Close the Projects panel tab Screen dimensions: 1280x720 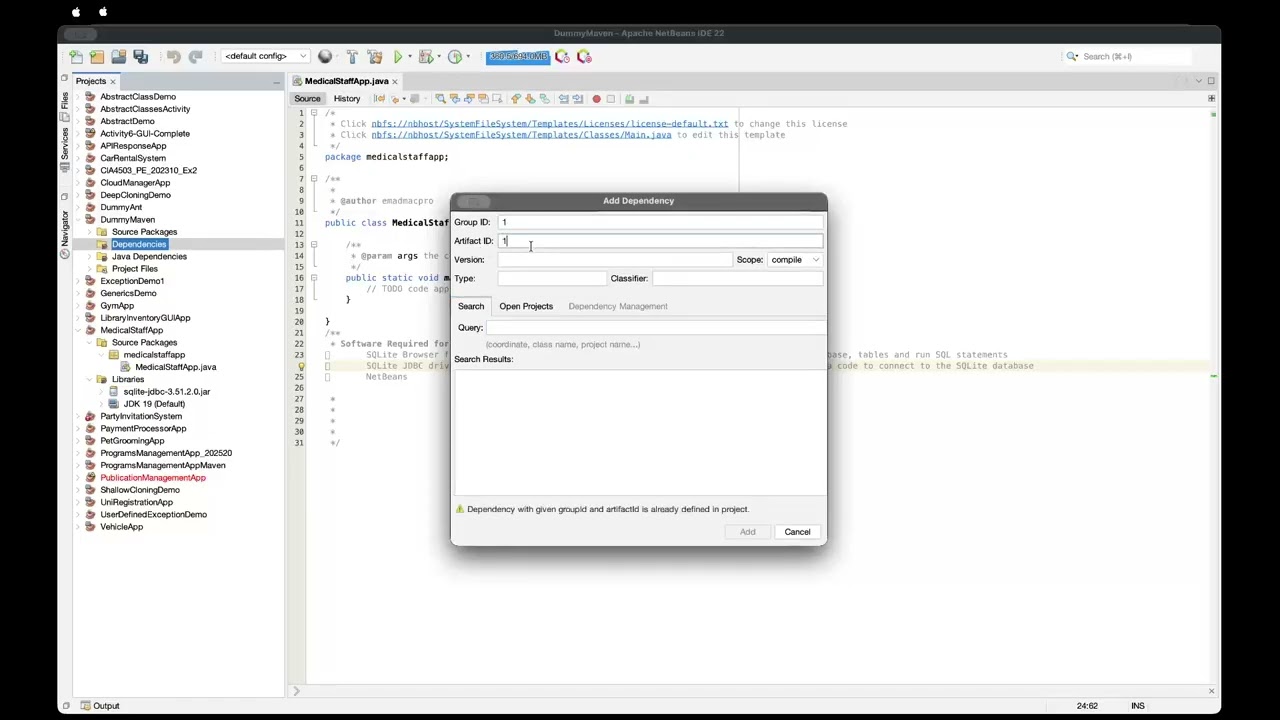point(113,81)
